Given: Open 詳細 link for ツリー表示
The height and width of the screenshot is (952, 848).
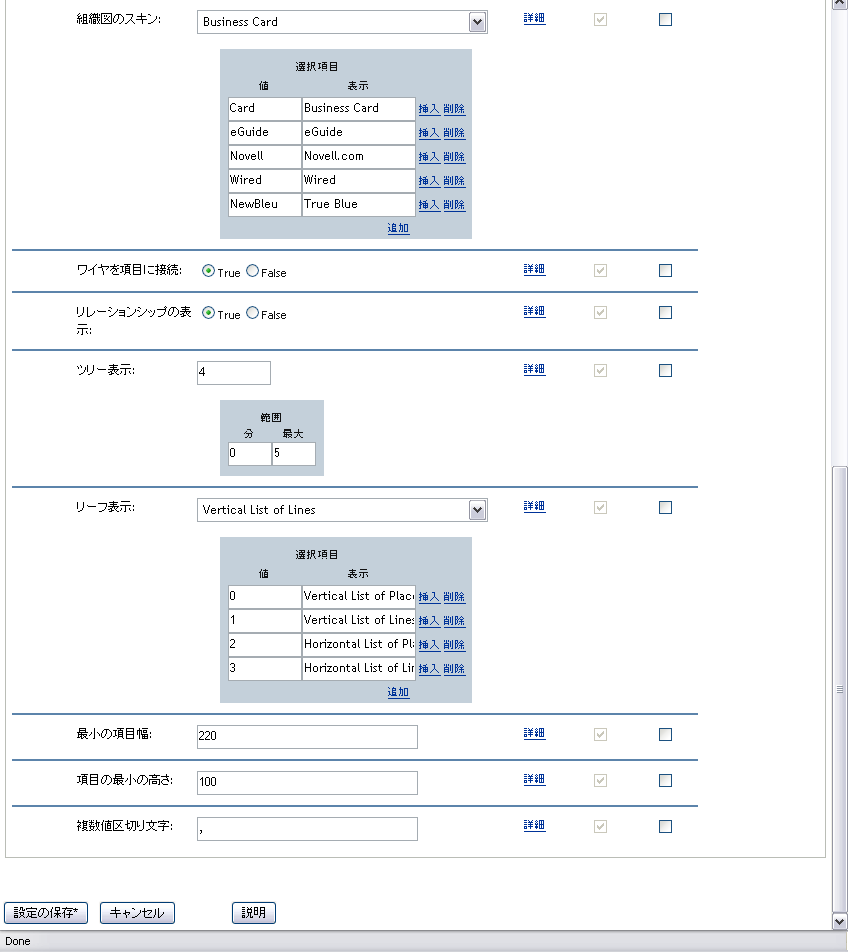Looking at the screenshot, I should (534, 369).
